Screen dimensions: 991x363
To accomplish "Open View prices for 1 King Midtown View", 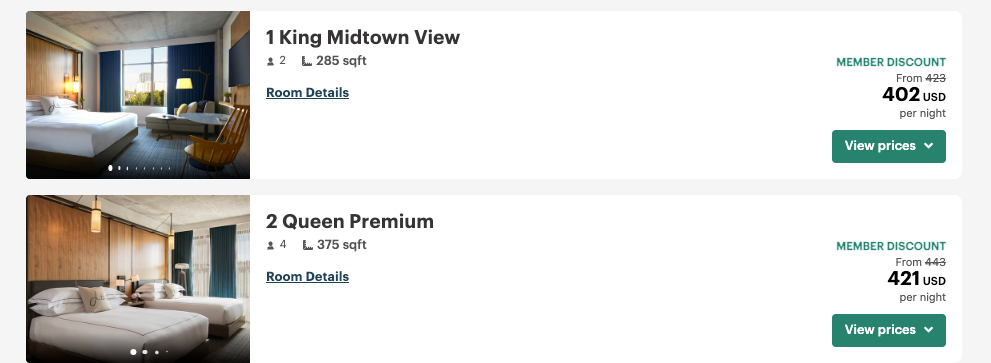I will click(x=889, y=146).
